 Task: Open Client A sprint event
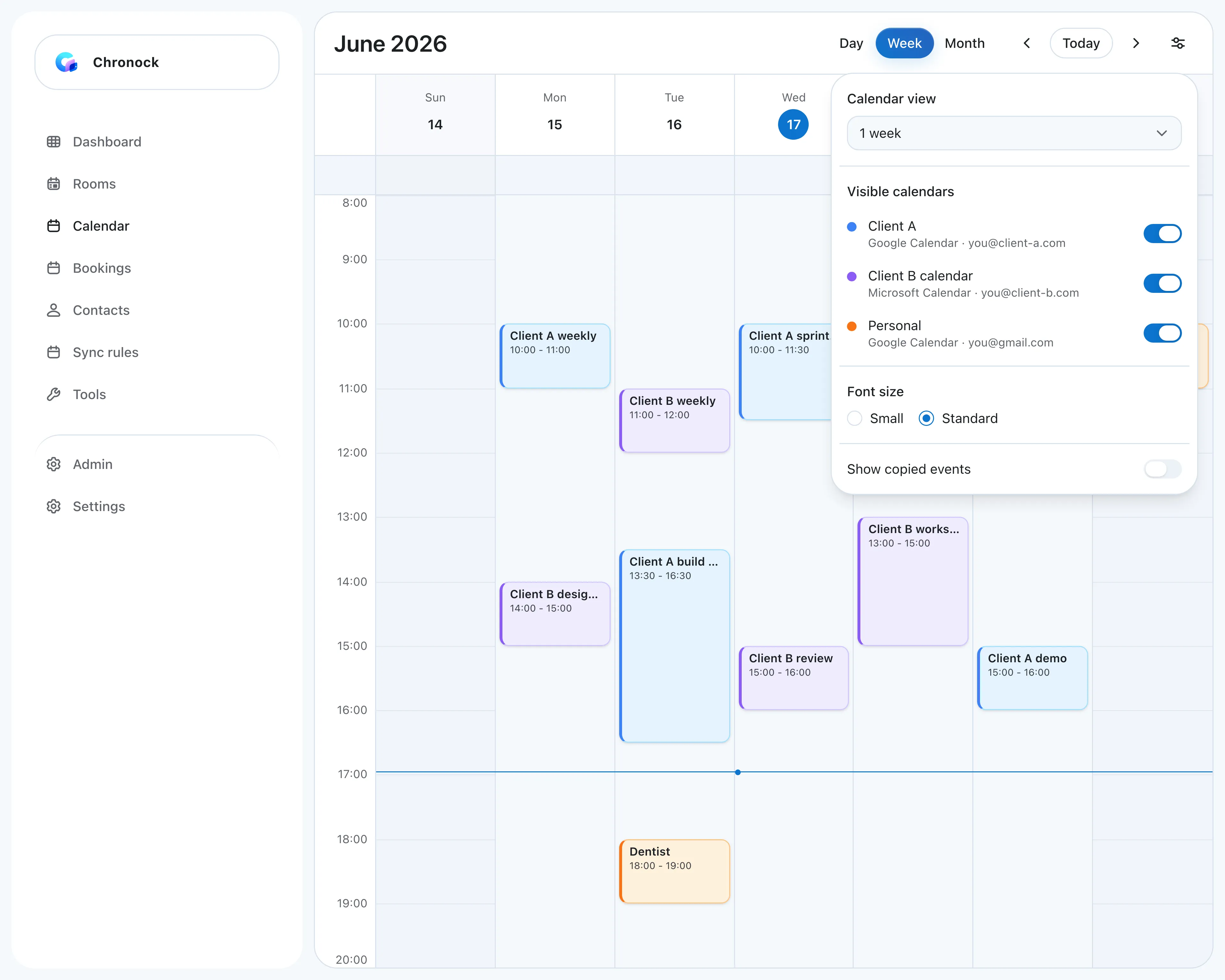[x=785, y=372]
